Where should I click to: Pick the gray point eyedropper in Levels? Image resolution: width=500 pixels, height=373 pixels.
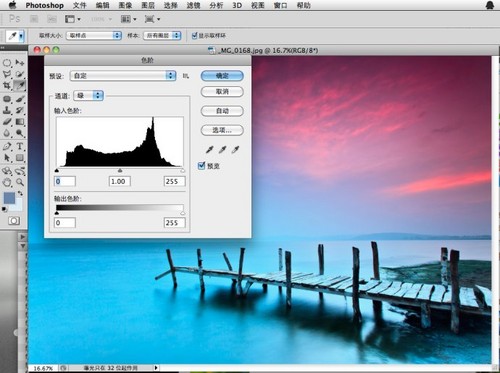[x=222, y=150]
